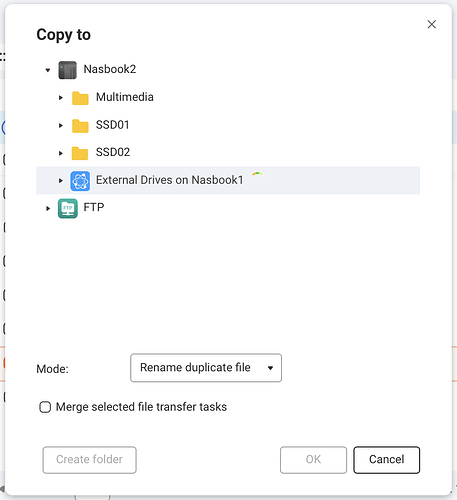This screenshot has width=457, height=500.
Task: Click the External Drives network icon
Action: (x=80, y=181)
